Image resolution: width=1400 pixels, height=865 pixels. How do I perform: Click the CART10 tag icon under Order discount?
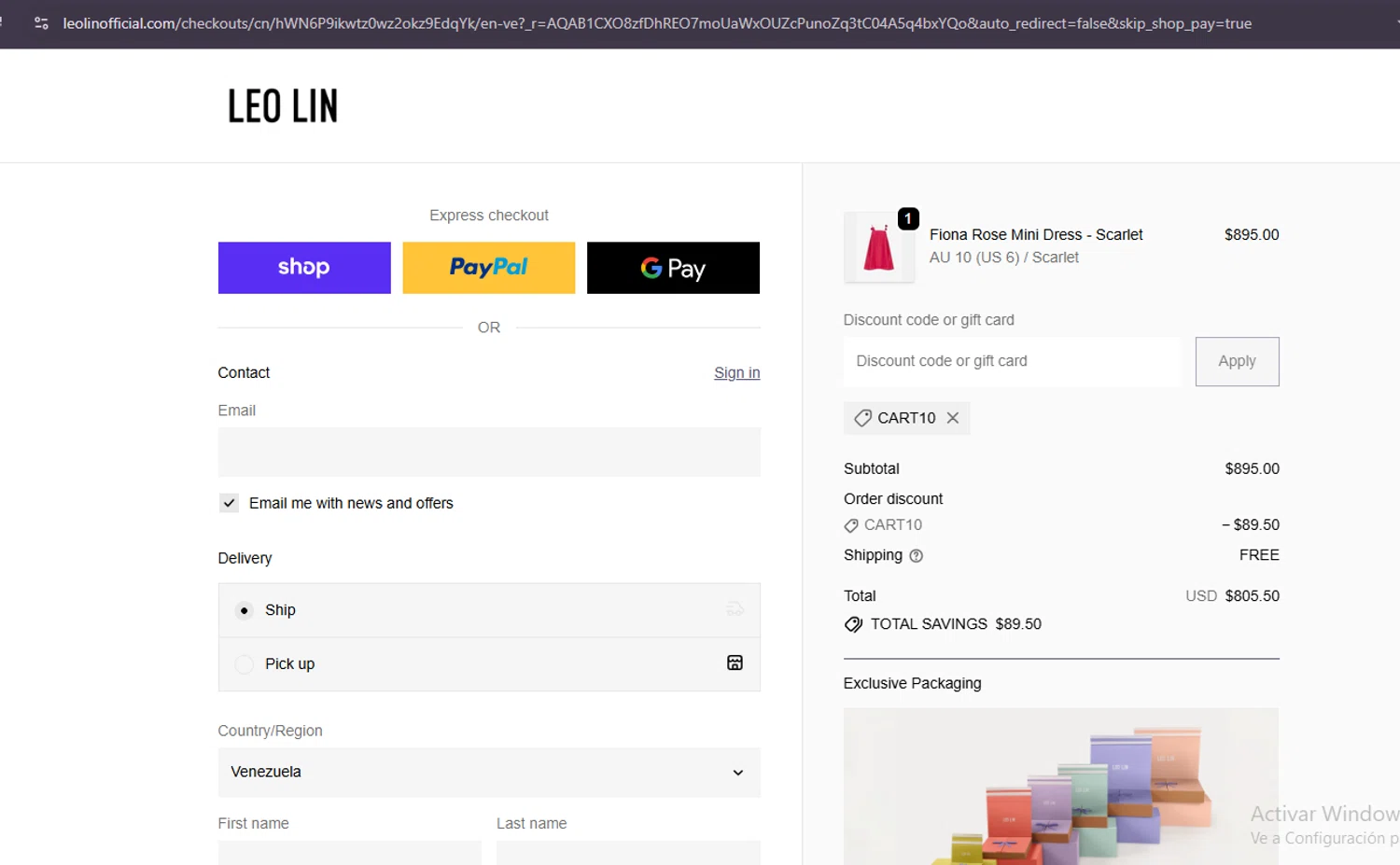(x=851, y=525)
